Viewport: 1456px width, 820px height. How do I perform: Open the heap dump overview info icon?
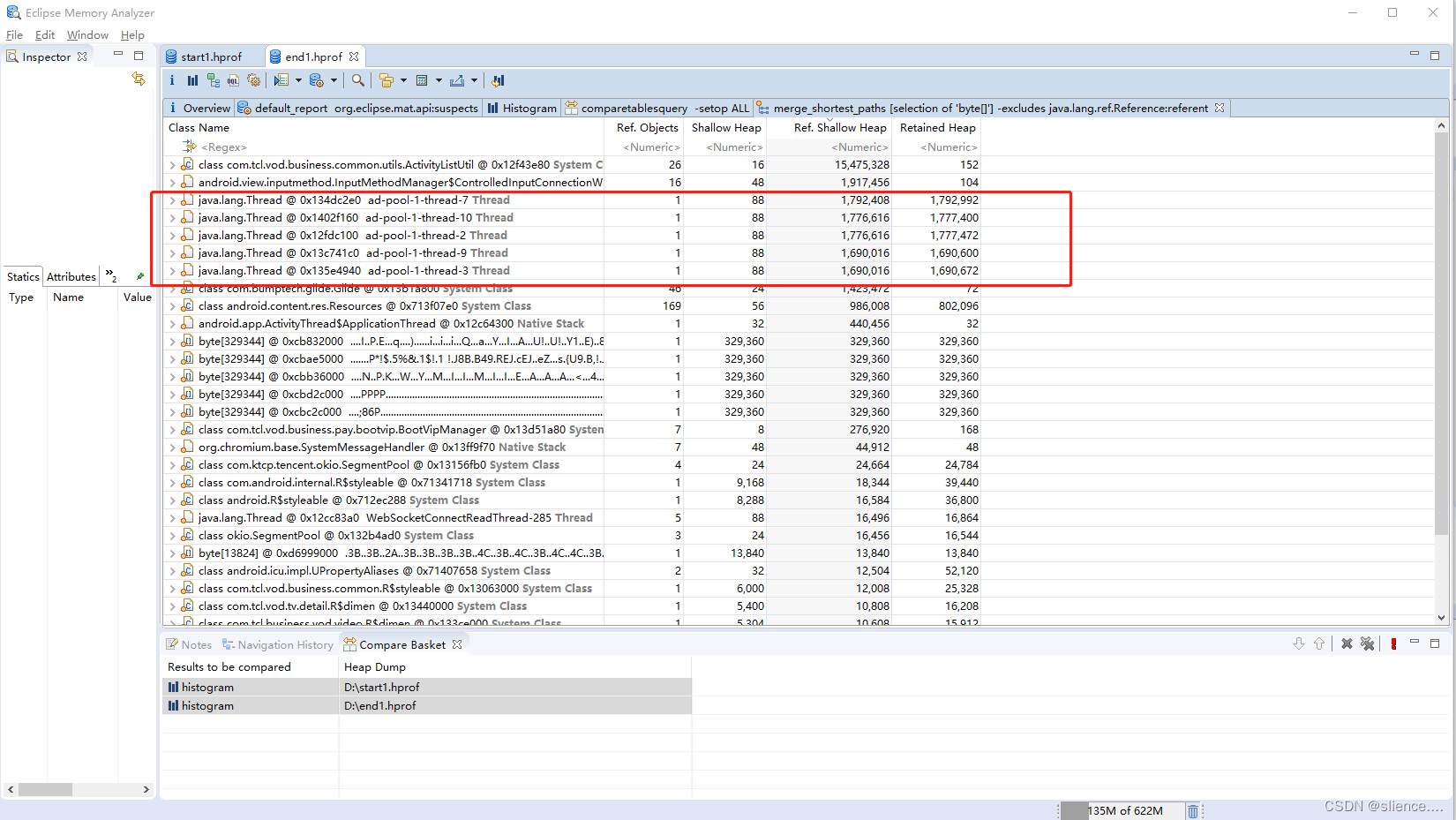pyautogui.click(x=172, y=80)
